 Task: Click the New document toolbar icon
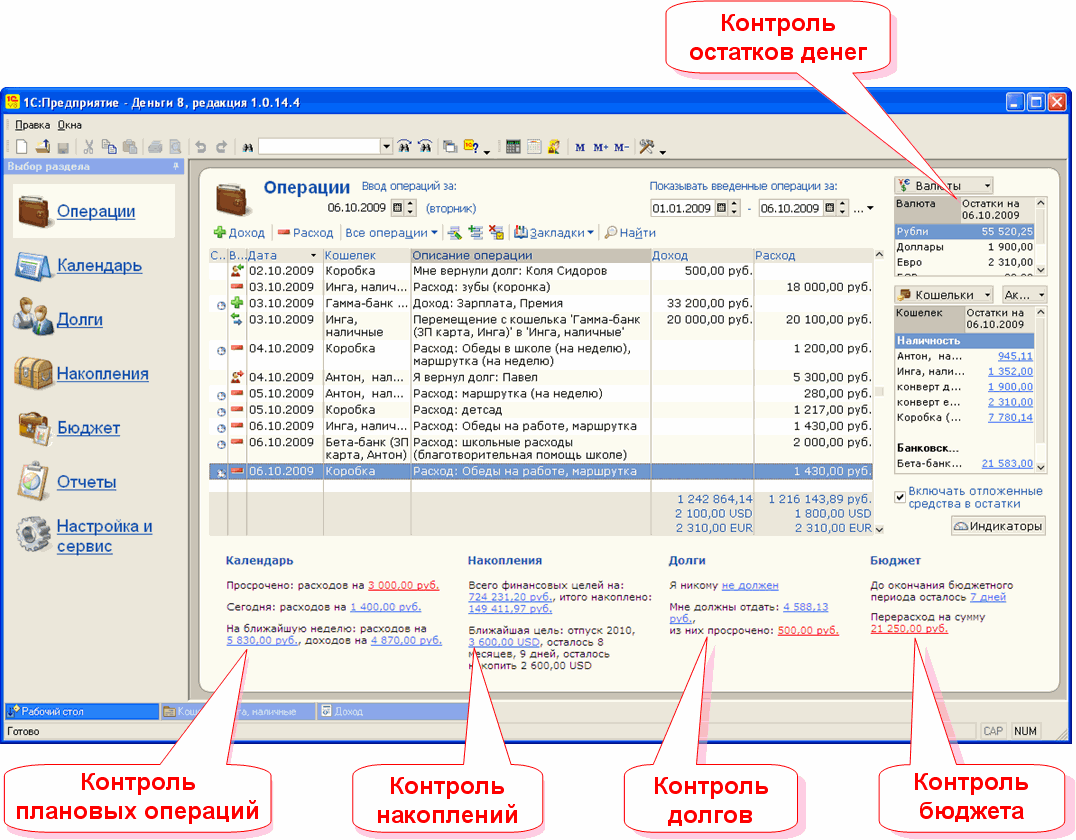21,146
